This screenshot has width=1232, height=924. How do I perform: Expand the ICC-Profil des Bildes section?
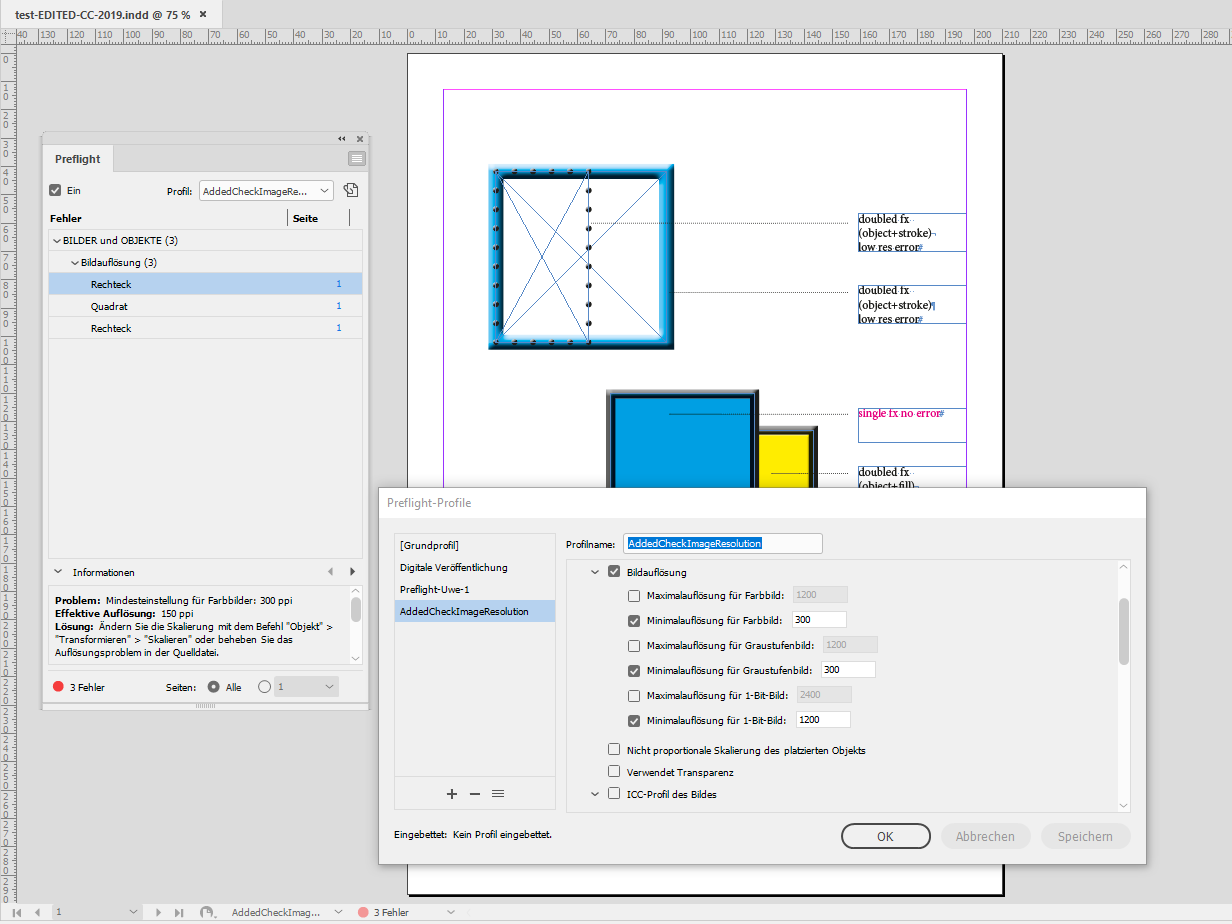click(x=595, y=793)
